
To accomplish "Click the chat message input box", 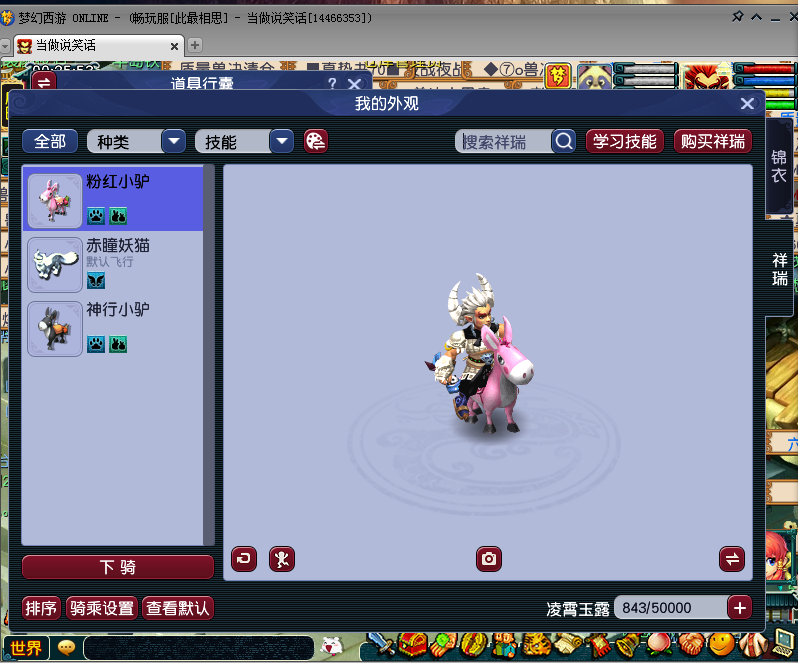I will click(x=198, y=648).
